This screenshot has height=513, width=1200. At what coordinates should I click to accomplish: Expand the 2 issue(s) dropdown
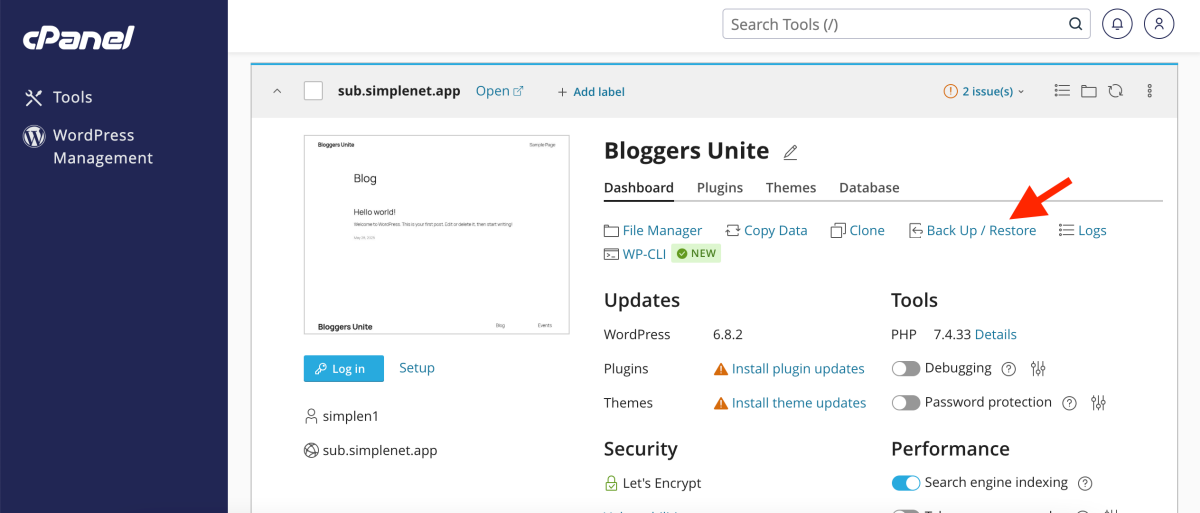coord(985,91)
